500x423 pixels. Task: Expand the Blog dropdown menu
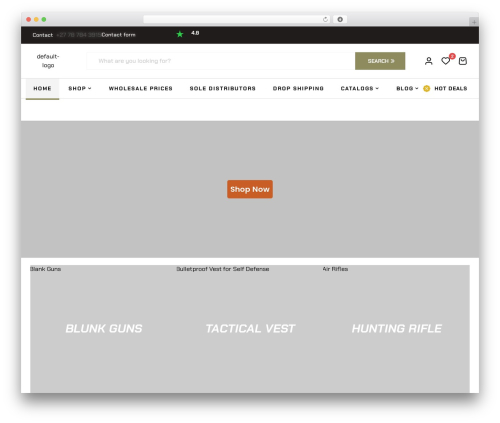tap(407, 88)
